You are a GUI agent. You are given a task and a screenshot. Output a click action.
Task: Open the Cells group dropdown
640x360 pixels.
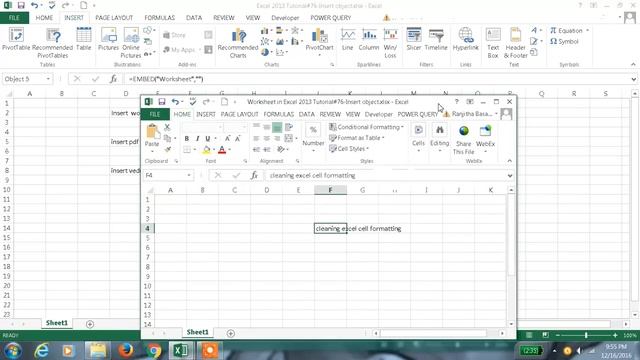pyautogui.click(x=418, y=138)
